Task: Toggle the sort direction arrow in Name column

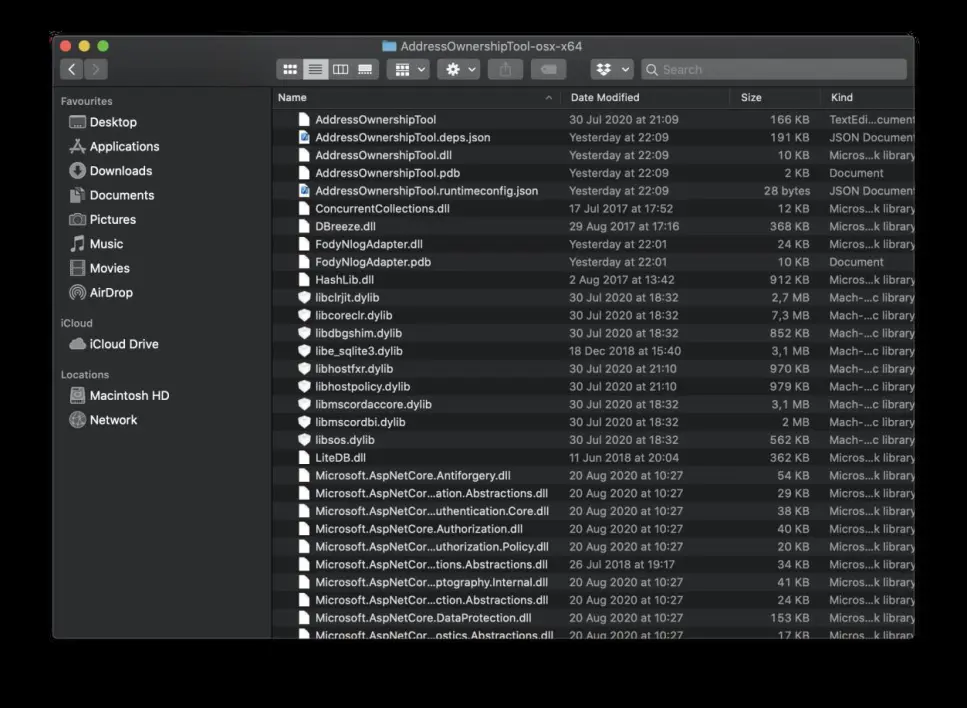Action: [x=549, y=97]
